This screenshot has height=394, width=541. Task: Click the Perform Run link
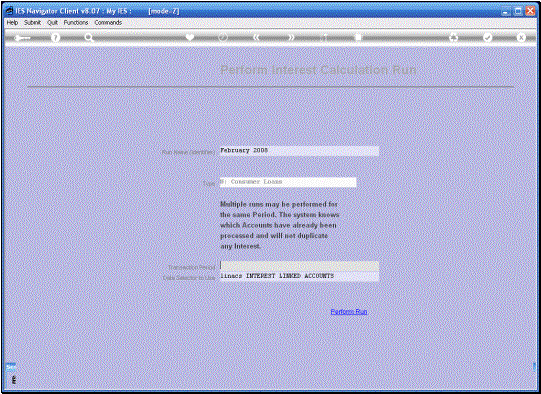[349, 312]
